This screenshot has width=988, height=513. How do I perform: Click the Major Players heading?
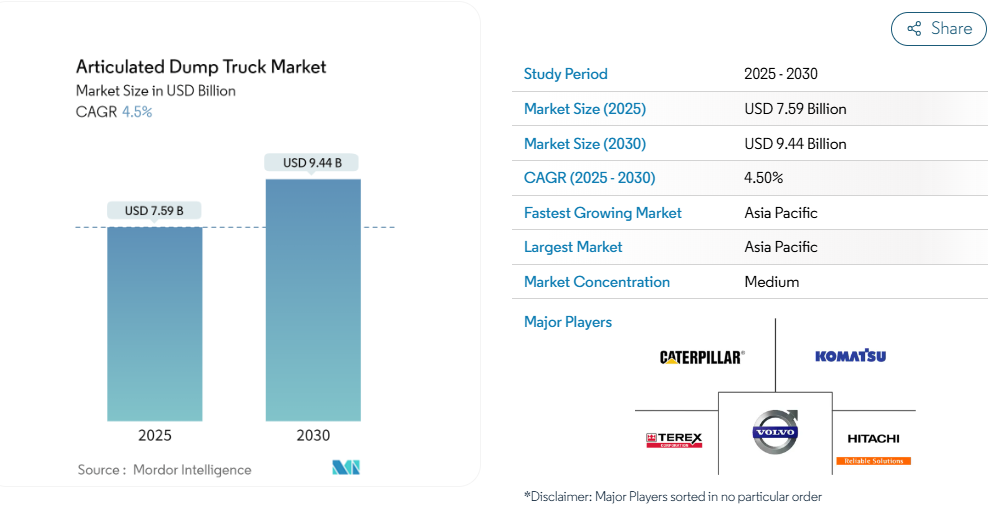[567, 322]
